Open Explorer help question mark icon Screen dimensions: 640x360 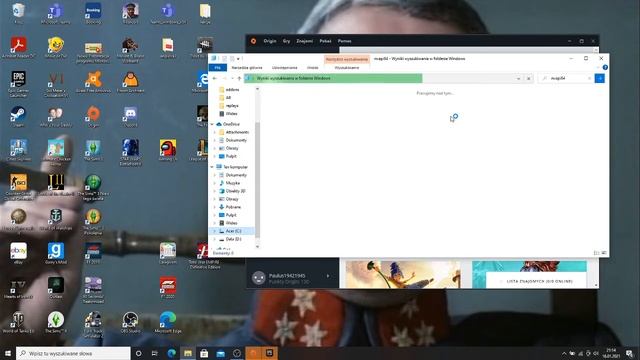[605, 67]
